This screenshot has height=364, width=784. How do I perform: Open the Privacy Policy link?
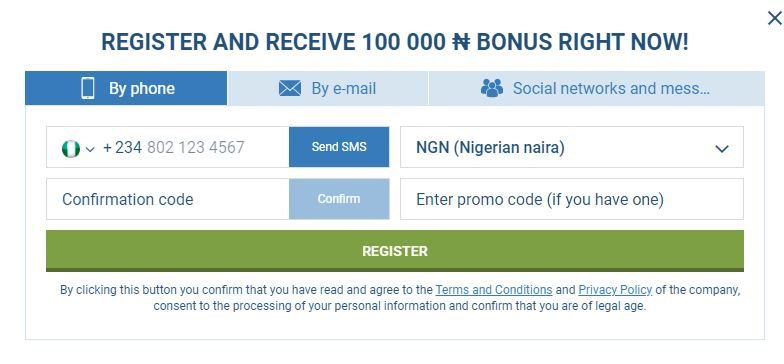pyautogui.click(x=615, y=290)
